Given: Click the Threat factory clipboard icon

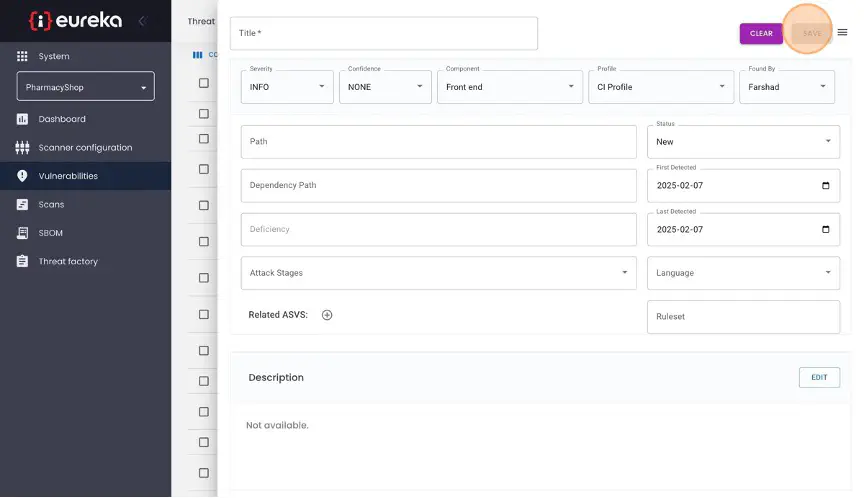Looking at the screenshot, I should [x=22, y=261].
